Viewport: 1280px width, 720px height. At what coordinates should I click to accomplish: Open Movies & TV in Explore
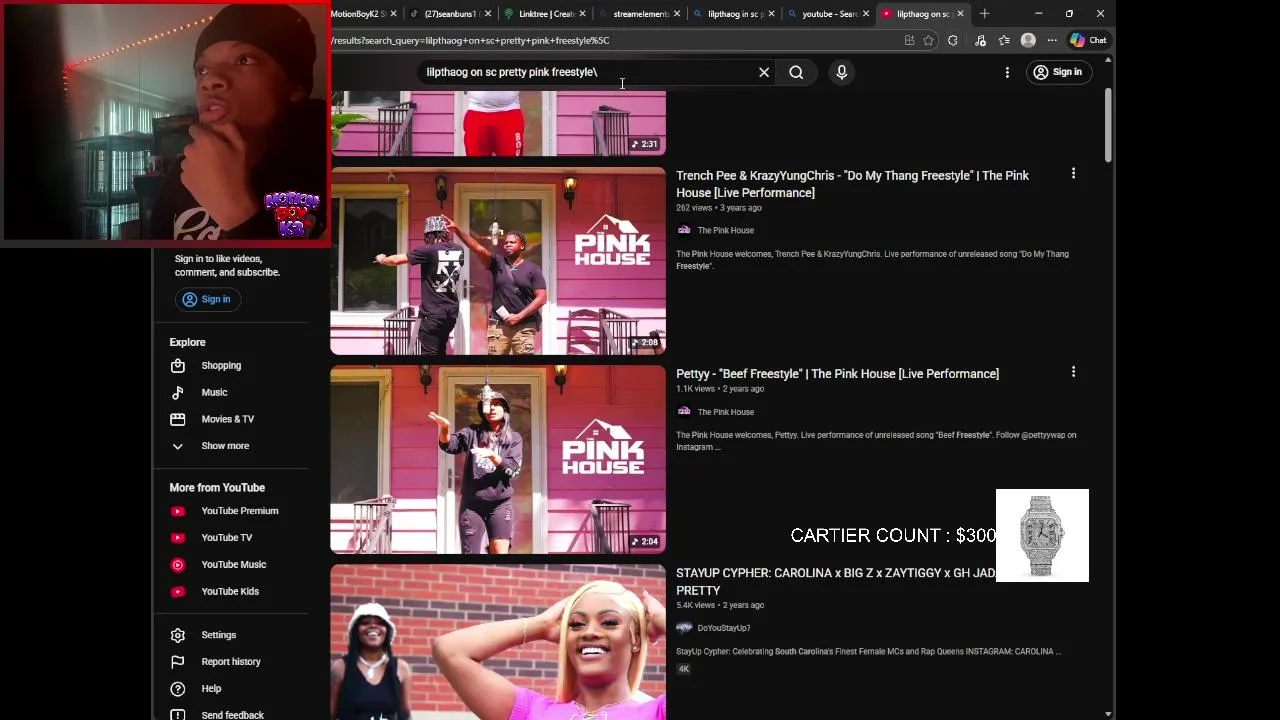[227, 419]
